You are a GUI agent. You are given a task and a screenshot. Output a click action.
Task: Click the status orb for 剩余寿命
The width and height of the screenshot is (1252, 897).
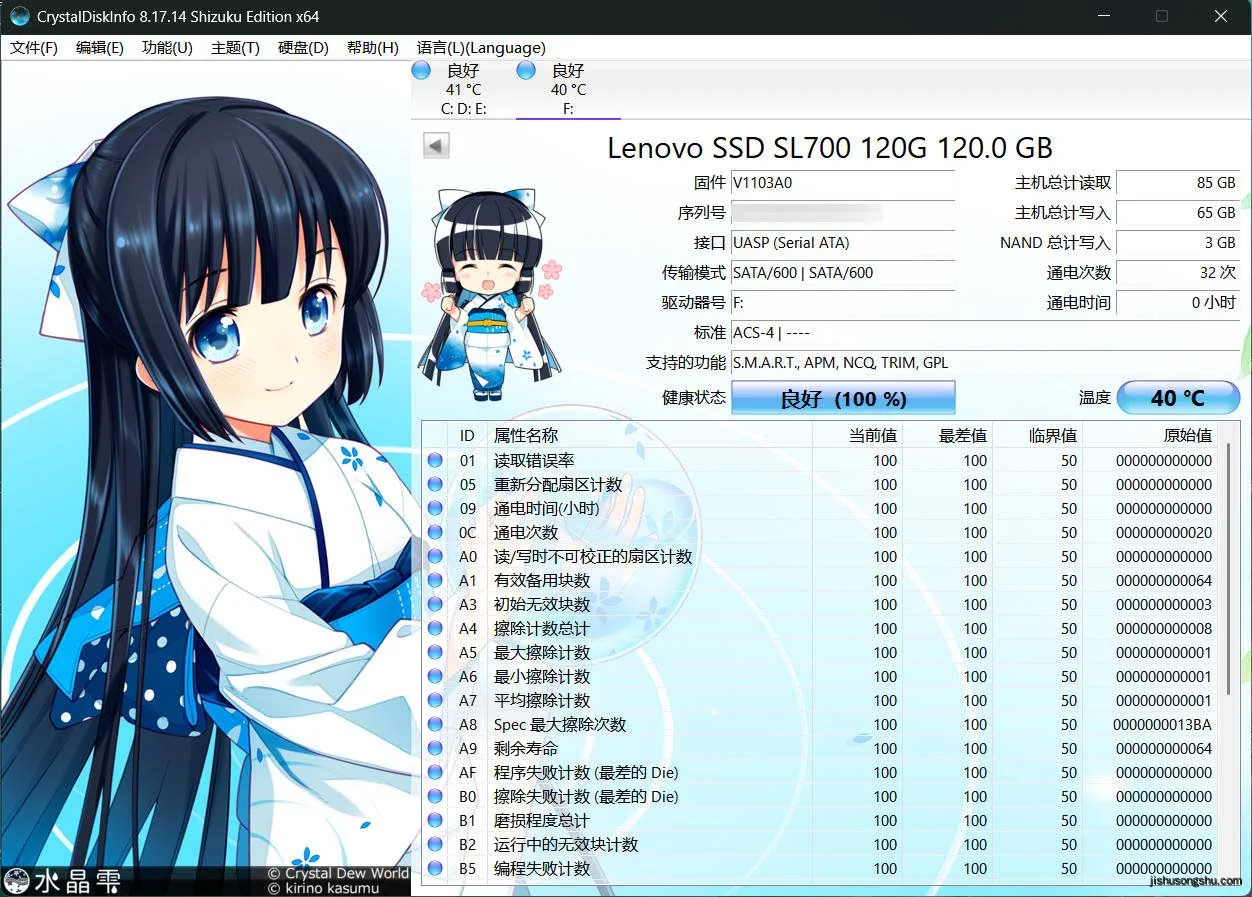point(435,748)
